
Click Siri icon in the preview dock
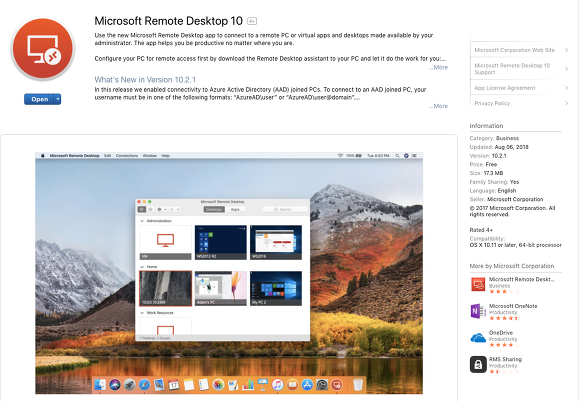115,385
